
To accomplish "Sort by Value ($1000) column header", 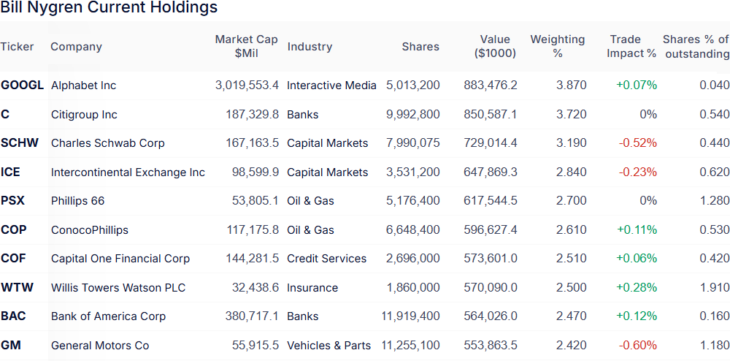I will [495, 46].
